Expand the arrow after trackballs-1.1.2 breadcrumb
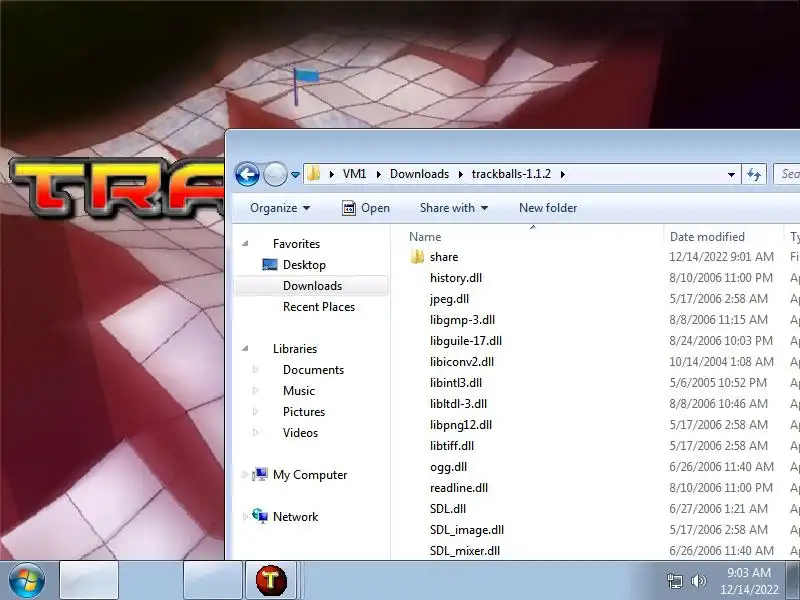The height and width of the screenshot is (600, 800). [x=563, y=174]
